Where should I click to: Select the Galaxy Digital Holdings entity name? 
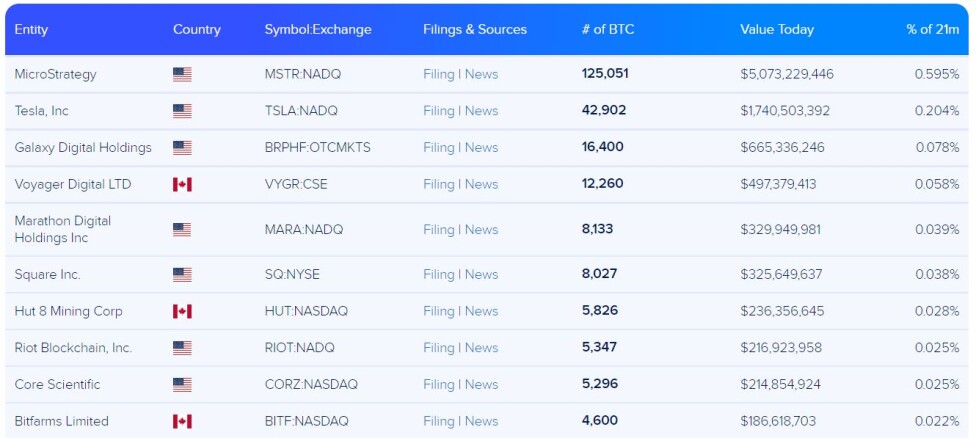coord(83,147)
